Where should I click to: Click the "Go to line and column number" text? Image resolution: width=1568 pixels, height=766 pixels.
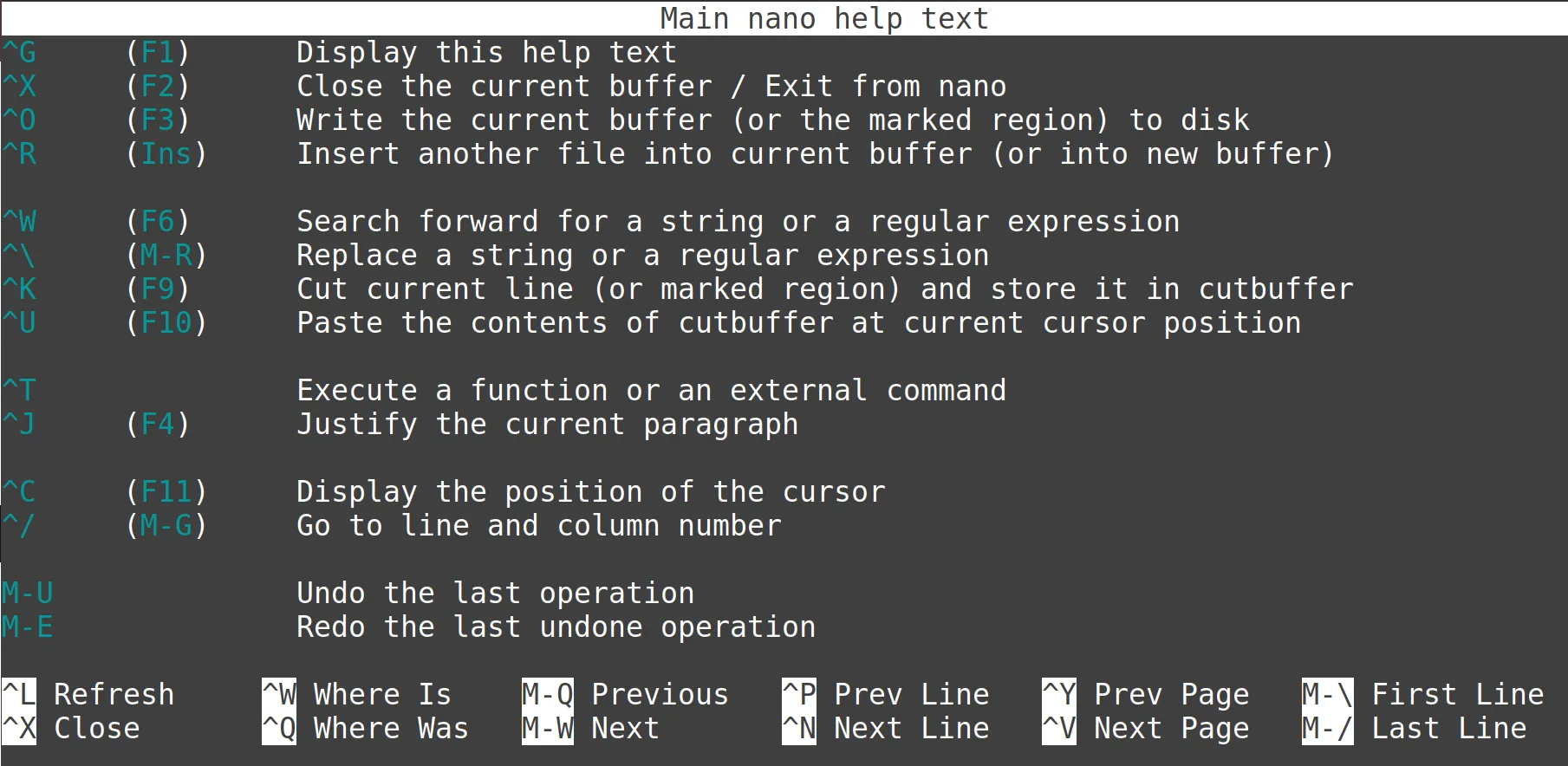click(538, 526)
